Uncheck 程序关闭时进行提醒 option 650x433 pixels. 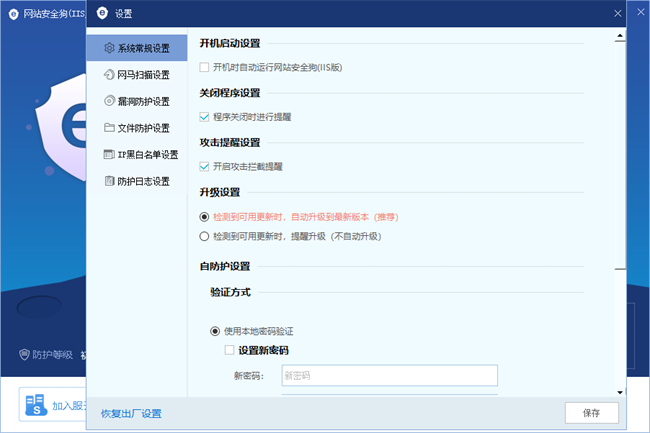click(204, 117)
